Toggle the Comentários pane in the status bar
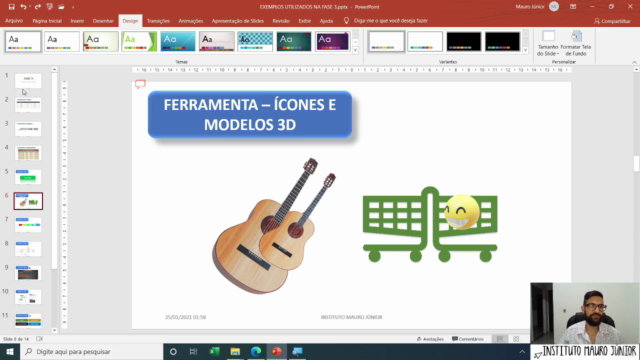The height and width of the screenshot is (360, 640). pos(468,339)
